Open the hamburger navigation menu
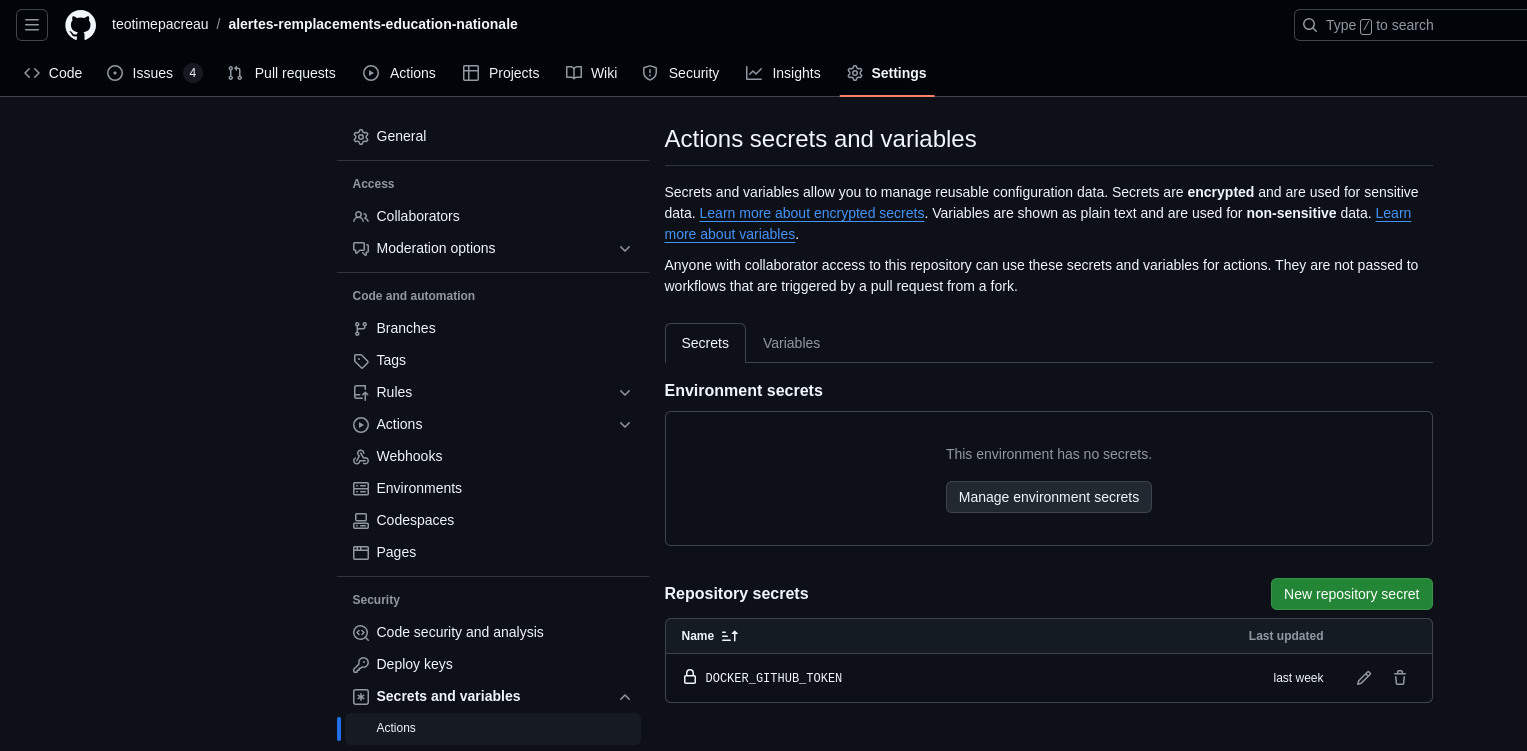The image size is (1527, 751). pos(32,25)
